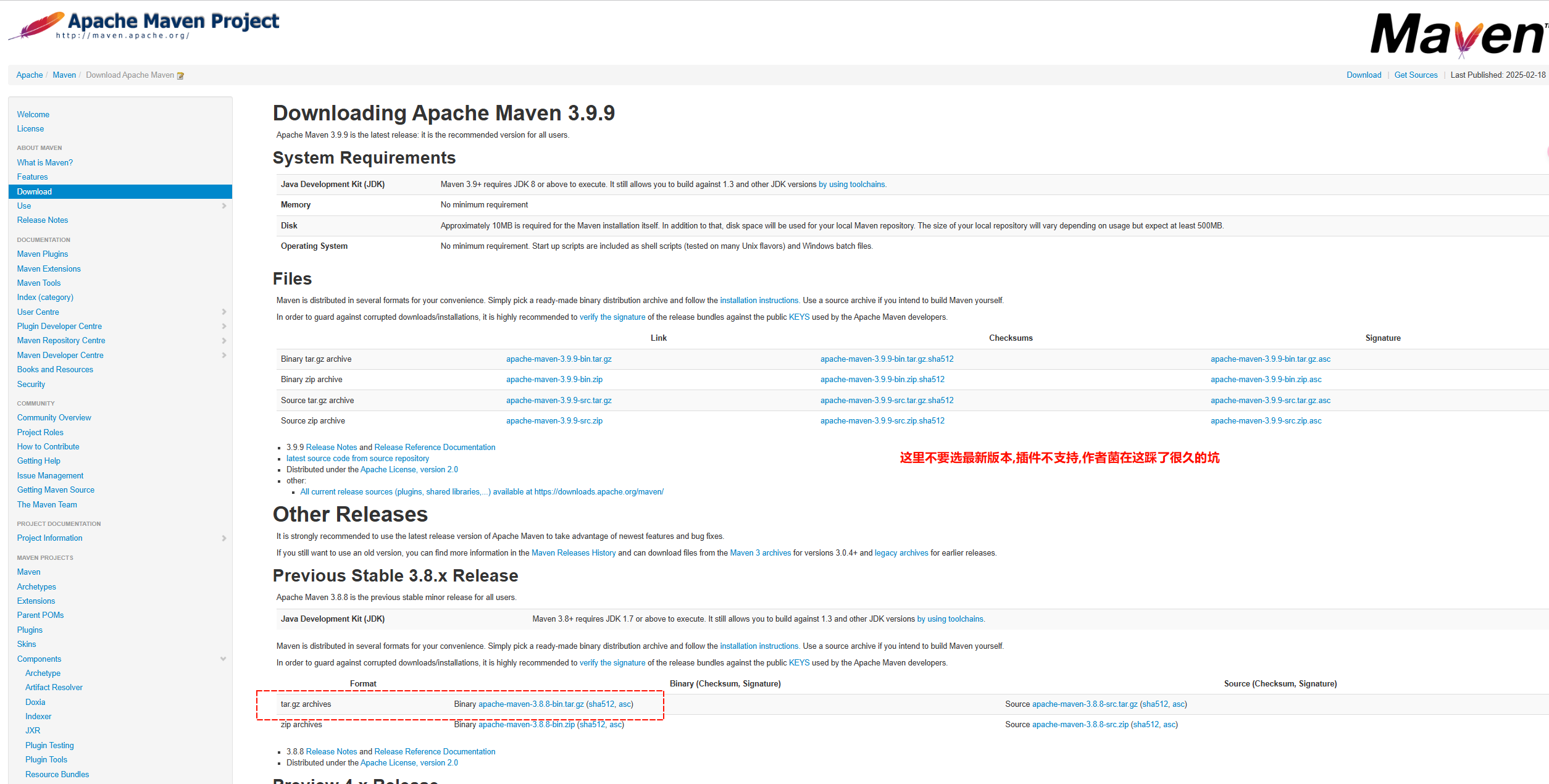The width and height of the screenshot is (1549, 784).
Task: Open the All current release sources link
Action: [482, 492]
